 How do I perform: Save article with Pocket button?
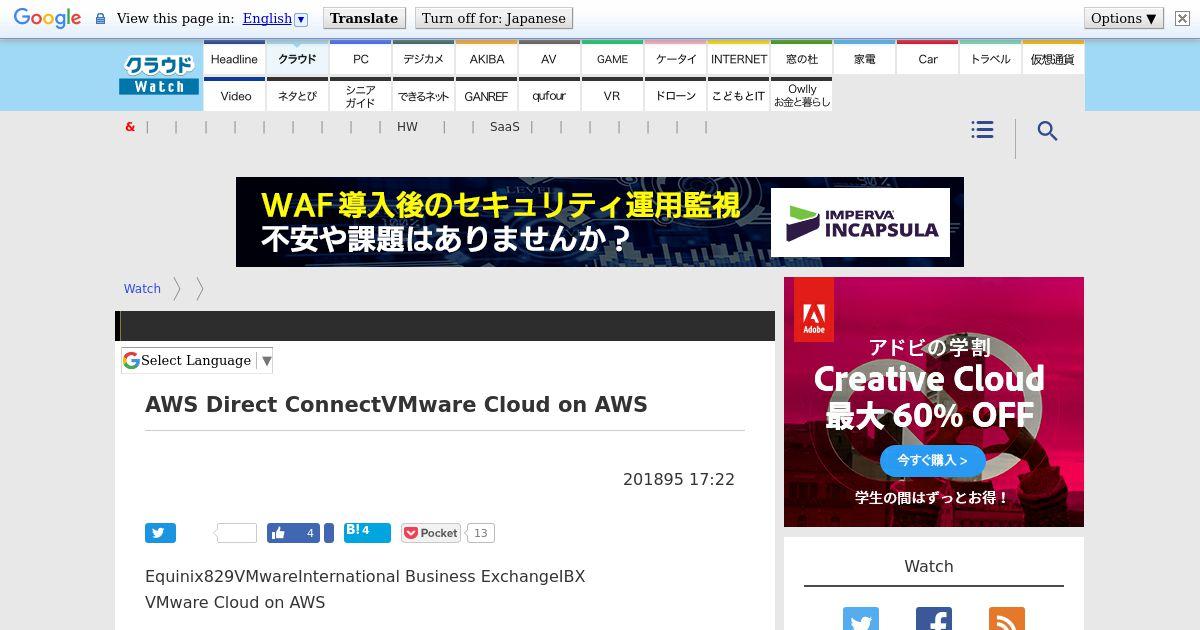point(431,533)
